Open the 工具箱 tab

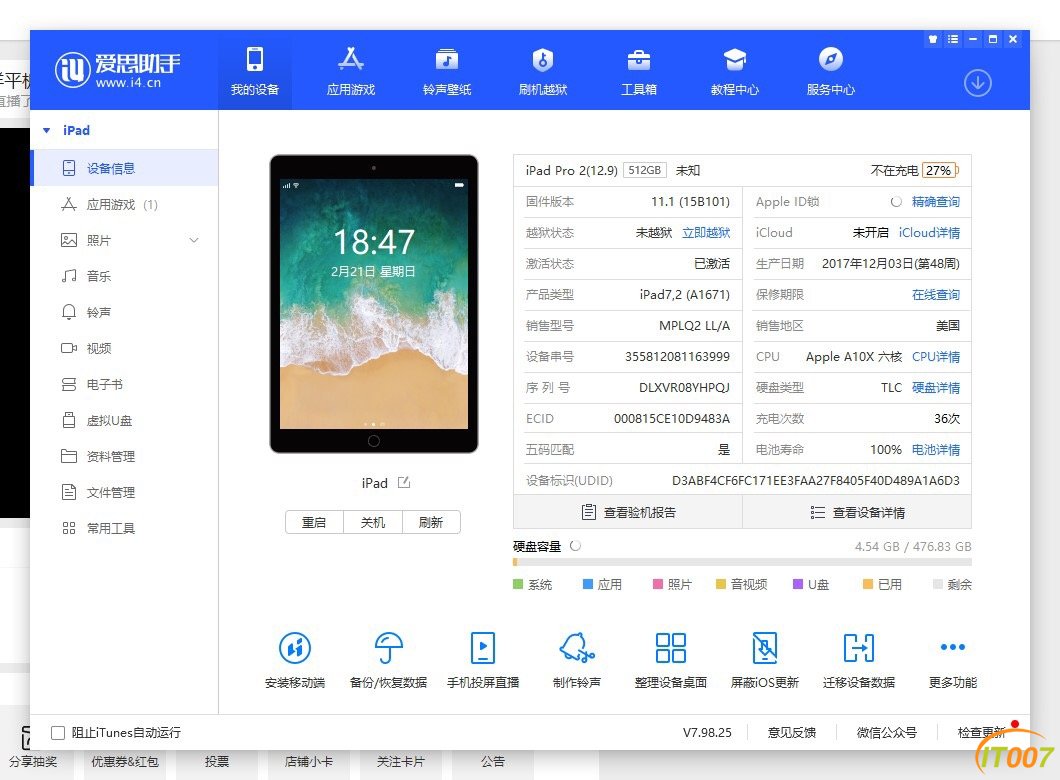[x=638, y=70]
